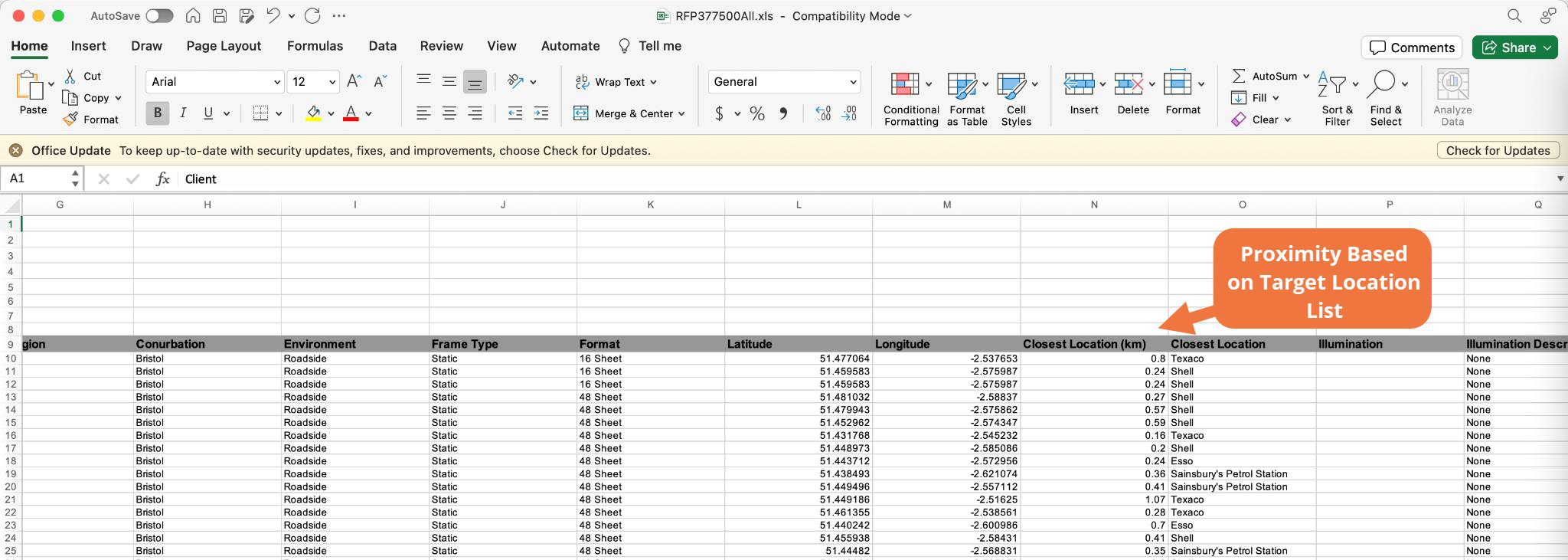This screenshot has width=1568, height=560.
Task: Toggle center horizontal alignment
Action: [449, 113]
